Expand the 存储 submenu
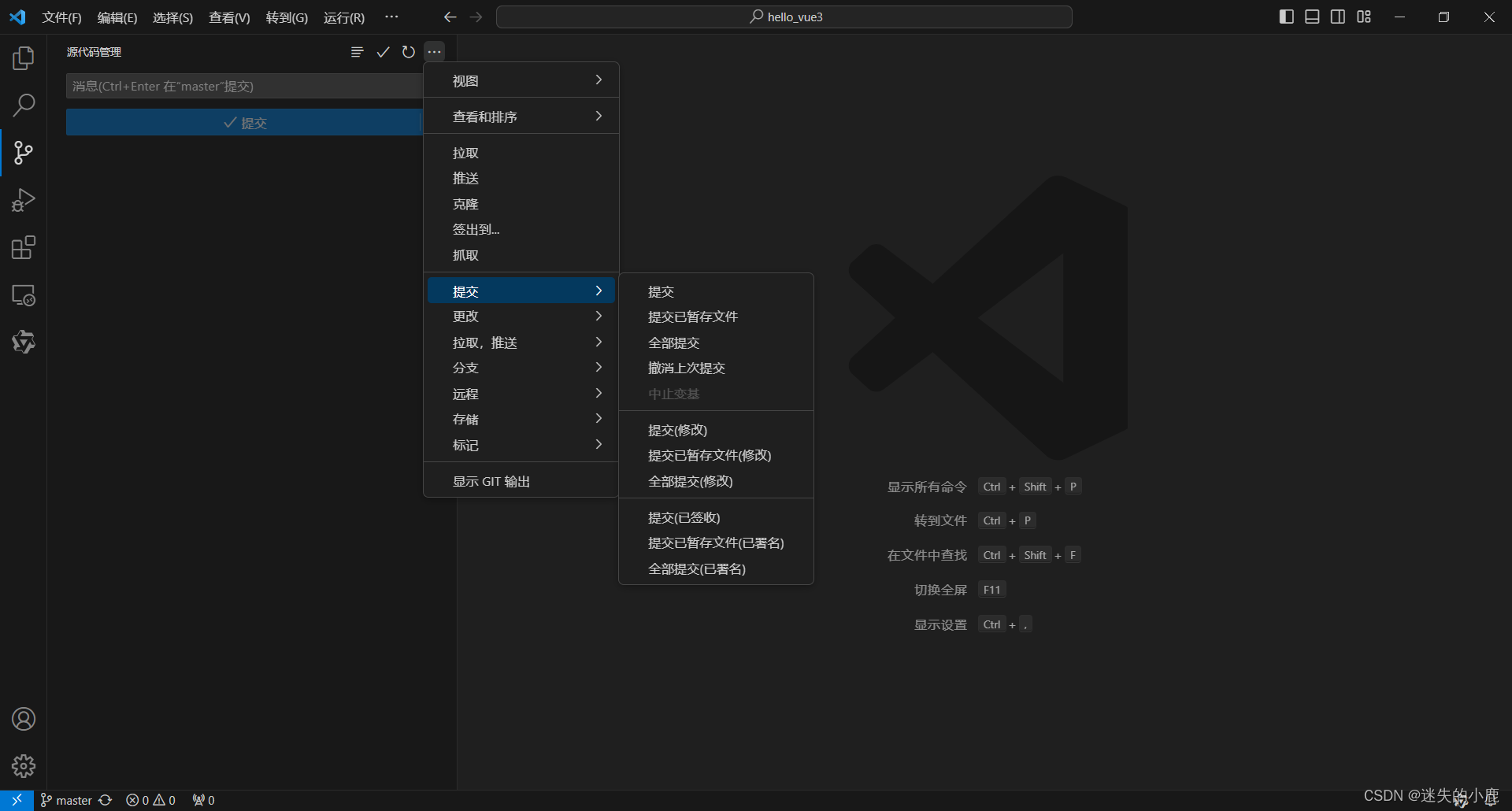The height and width of the screenshot is (811, 1512). pos(521,419)
